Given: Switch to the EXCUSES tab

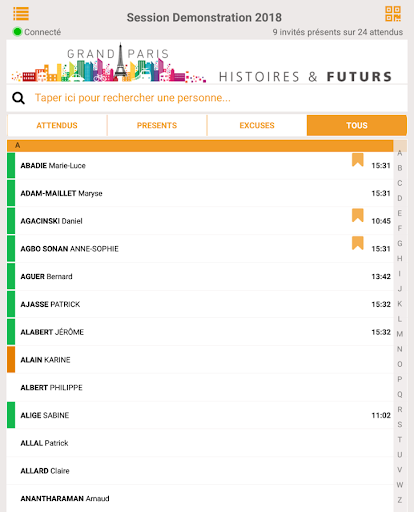Looking at the screenshot, I should [257, 125].
